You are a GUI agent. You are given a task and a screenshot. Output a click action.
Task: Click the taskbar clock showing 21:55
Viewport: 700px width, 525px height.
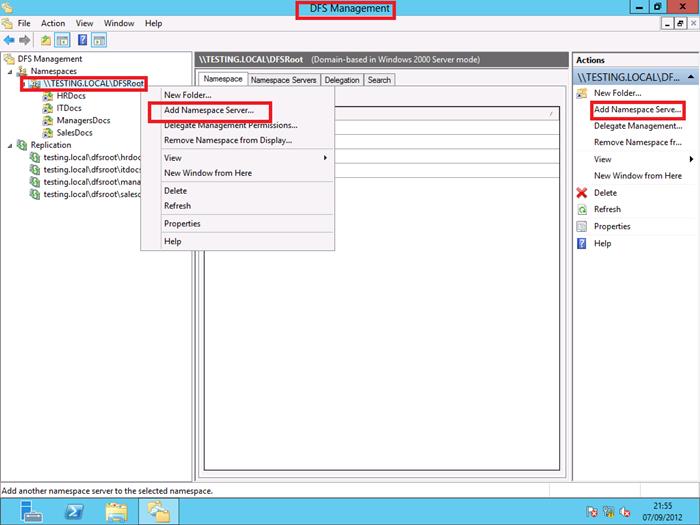(662, 512)
